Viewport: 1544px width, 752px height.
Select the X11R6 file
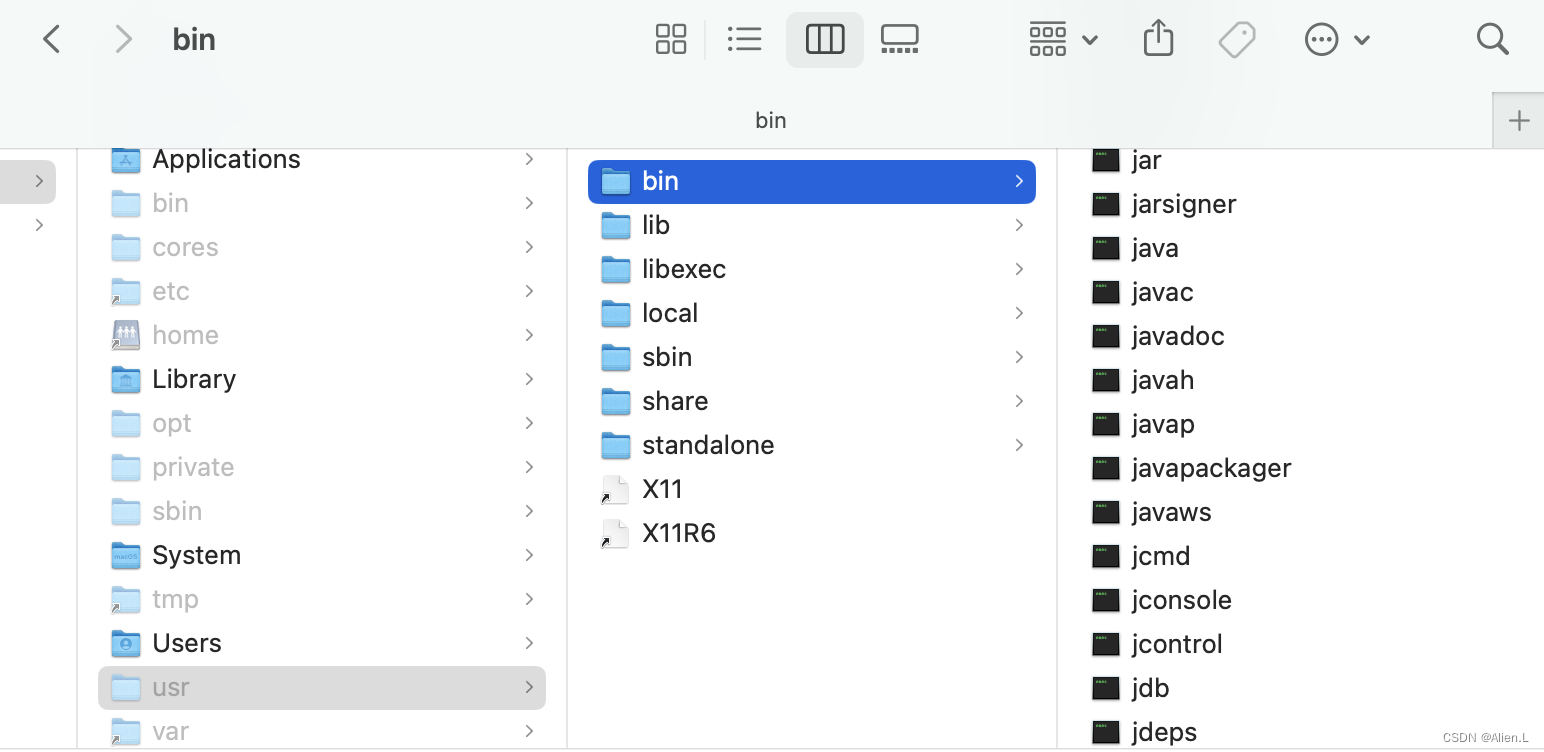tap(679, 533)
